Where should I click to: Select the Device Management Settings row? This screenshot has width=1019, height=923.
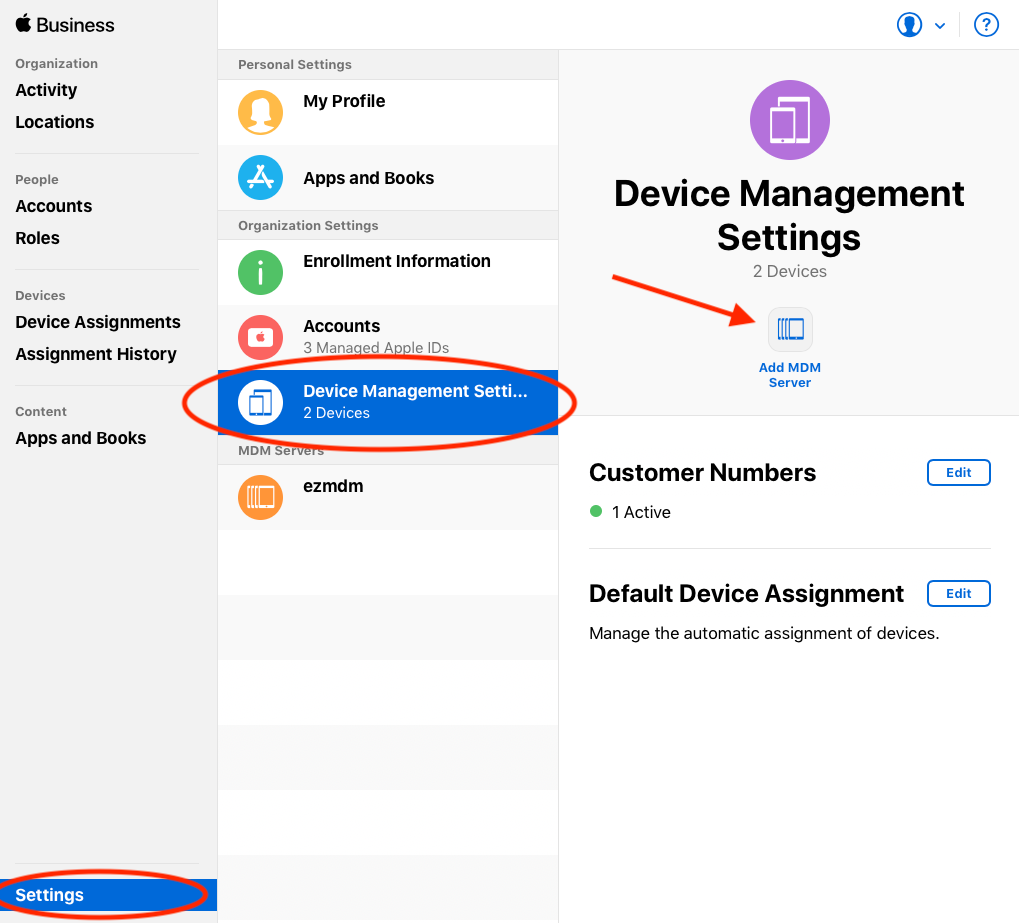388,402
